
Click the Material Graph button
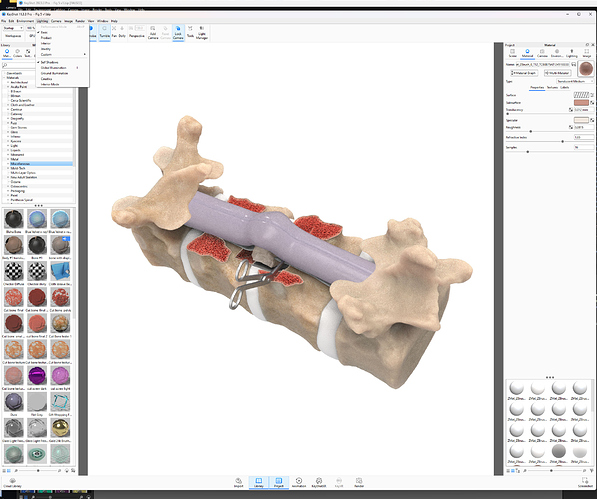coord(524,73)
